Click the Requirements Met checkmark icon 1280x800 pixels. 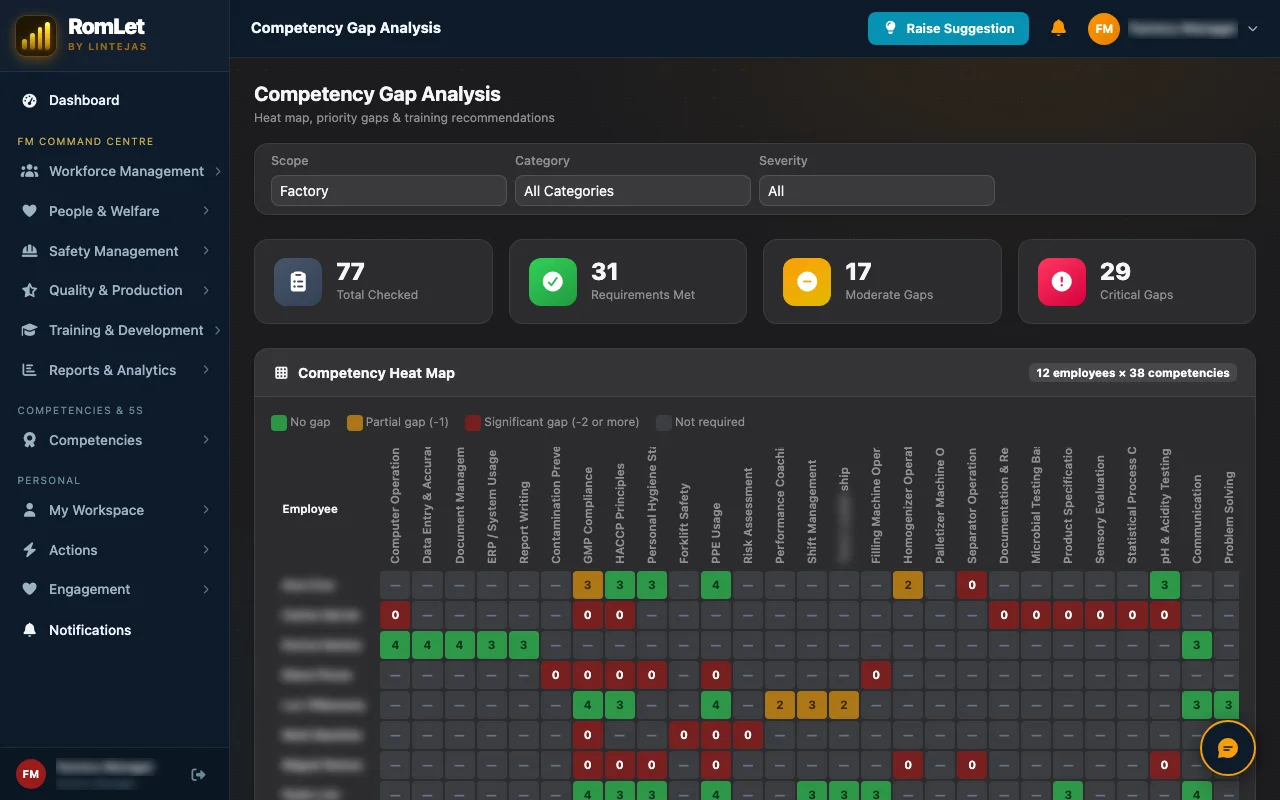pos(552,282)
